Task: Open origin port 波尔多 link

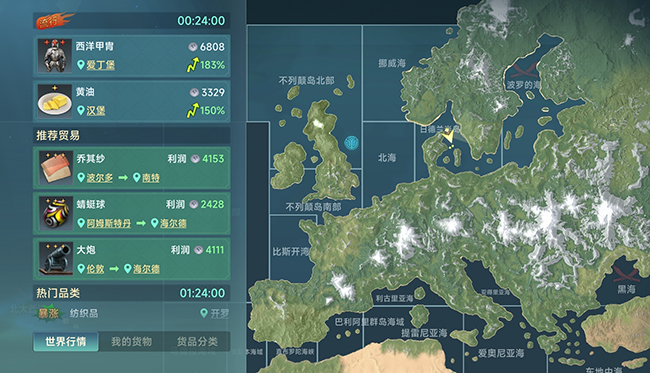Action: (99, 178)
